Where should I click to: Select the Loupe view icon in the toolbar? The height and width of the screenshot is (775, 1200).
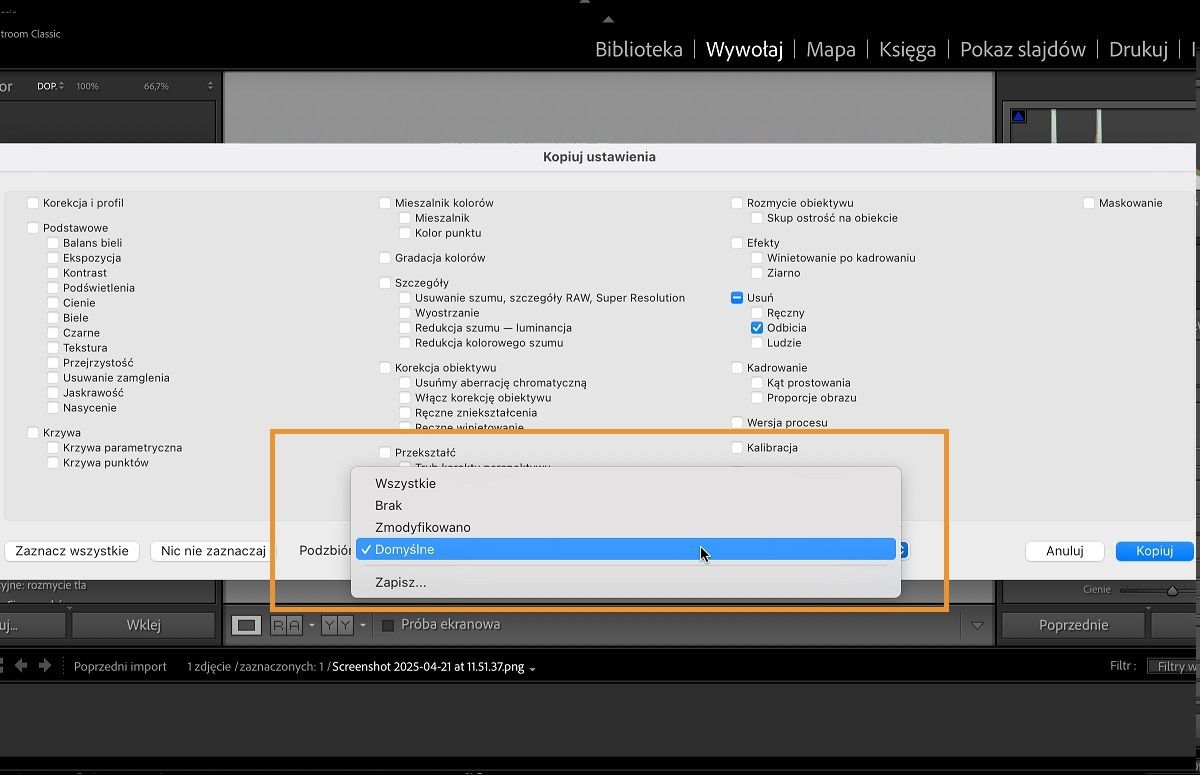(x=247, y=625)
